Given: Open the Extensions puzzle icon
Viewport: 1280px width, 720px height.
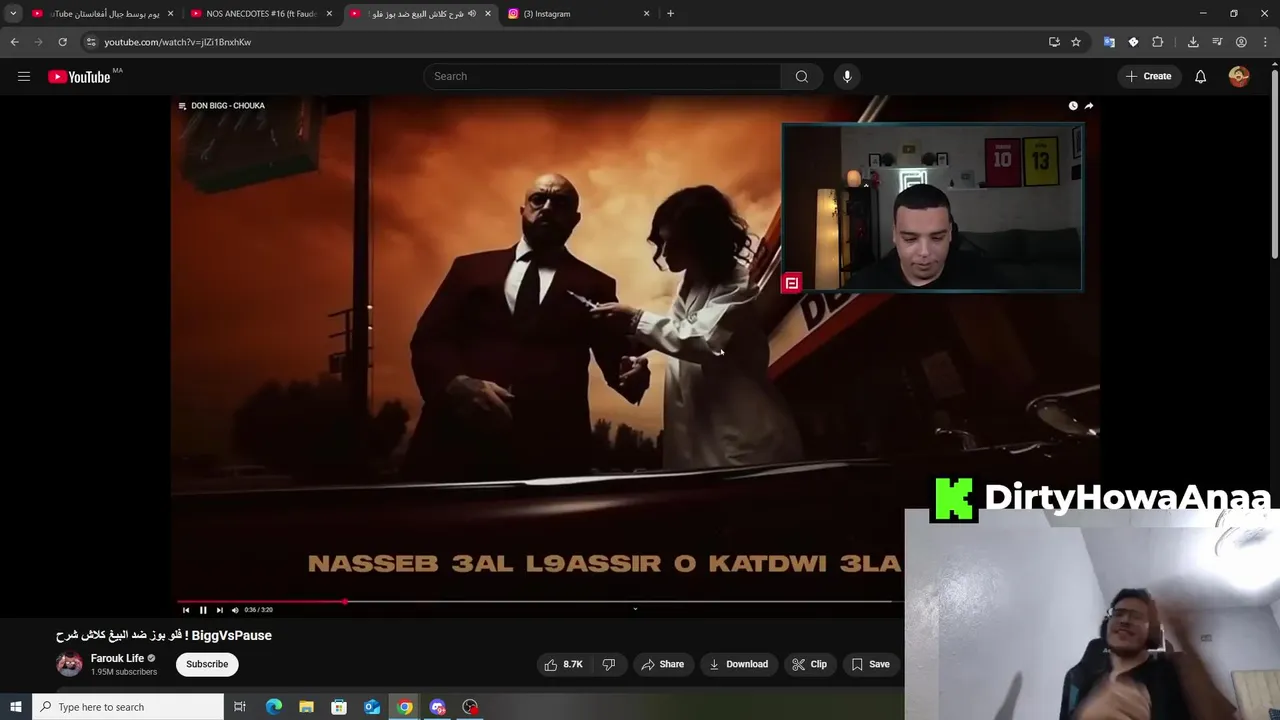Looking at the screenshot, I should [x=1158, y=42].
